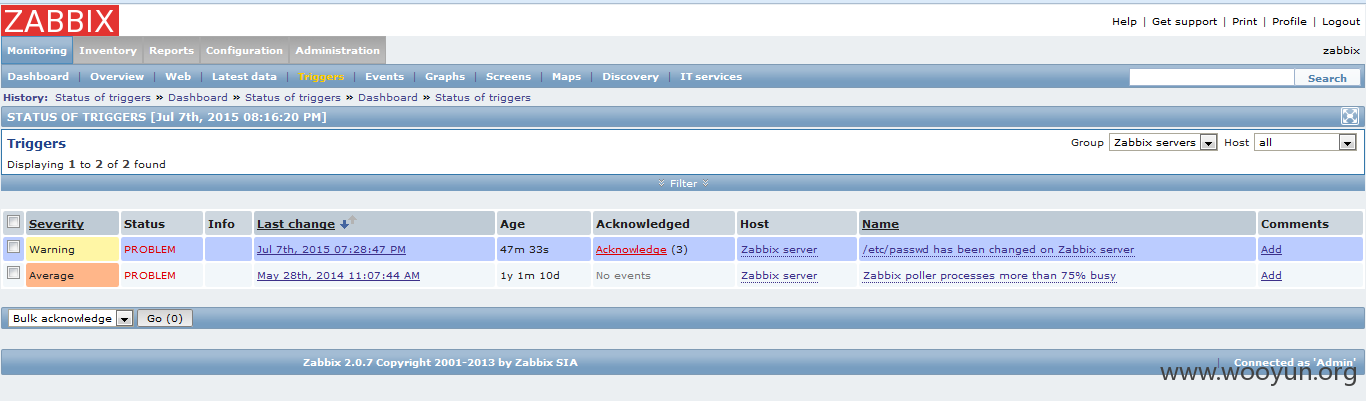Add comment for /etc/passwd trigger

coord(1271,249)
